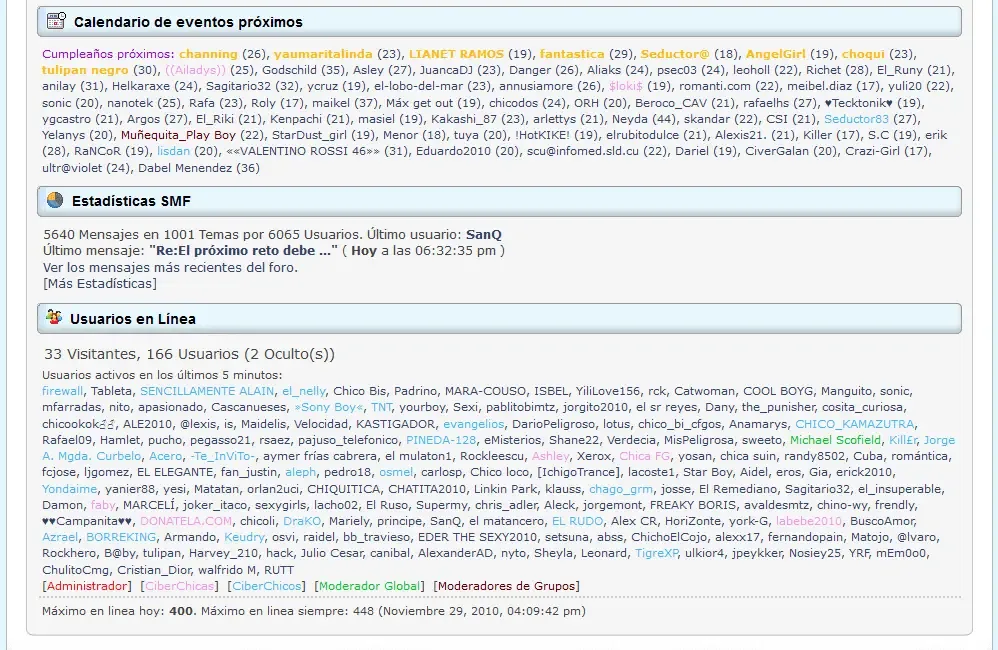Open Ashley's profile link
Viewport: 998px width, 650px height.
coord(551,456)
